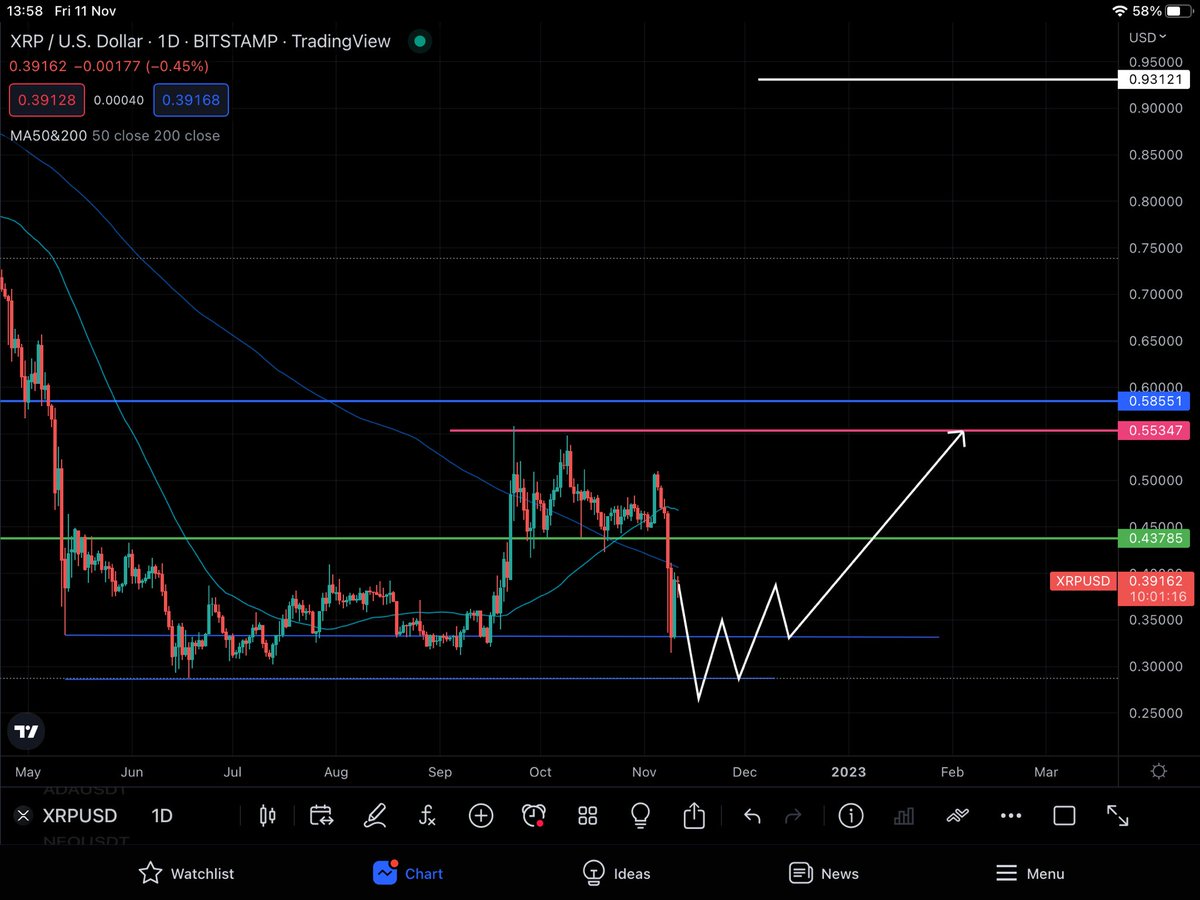The image size is (1200, 900).
Task: Tap the 2023 label on time axis
Action: coord(849,772)
